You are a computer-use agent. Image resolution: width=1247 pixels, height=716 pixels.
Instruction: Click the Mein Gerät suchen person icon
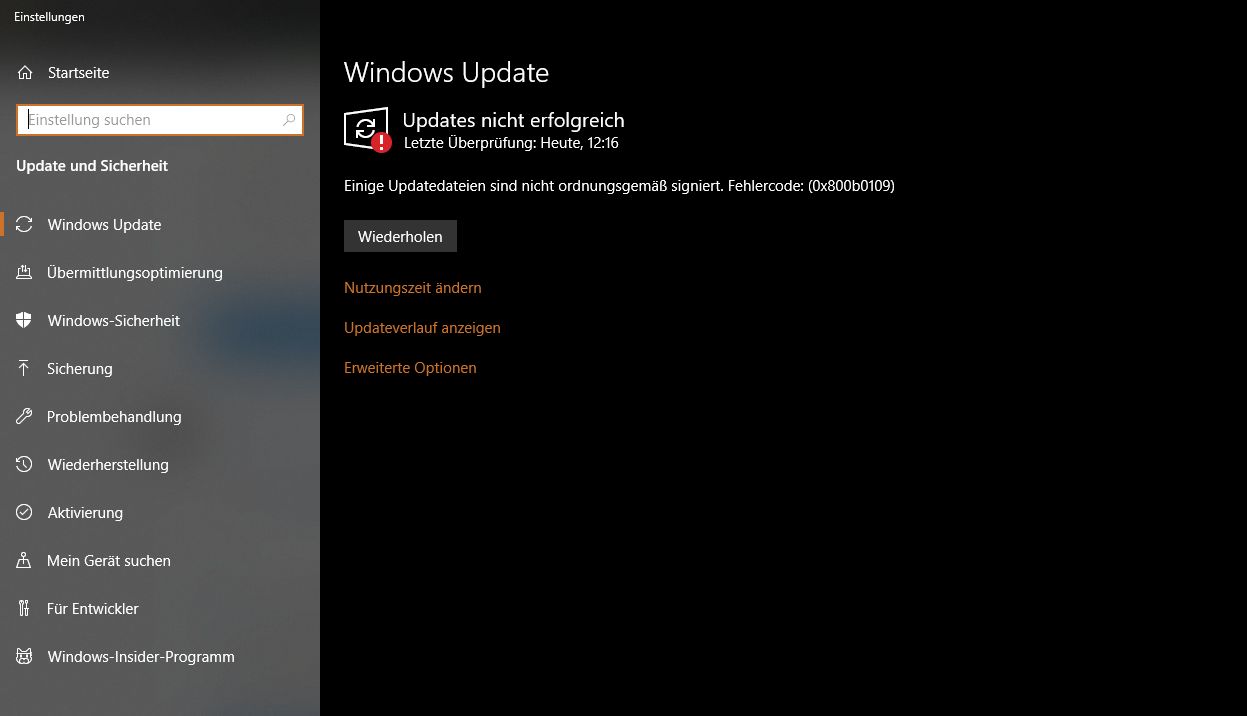pos(25,561)
